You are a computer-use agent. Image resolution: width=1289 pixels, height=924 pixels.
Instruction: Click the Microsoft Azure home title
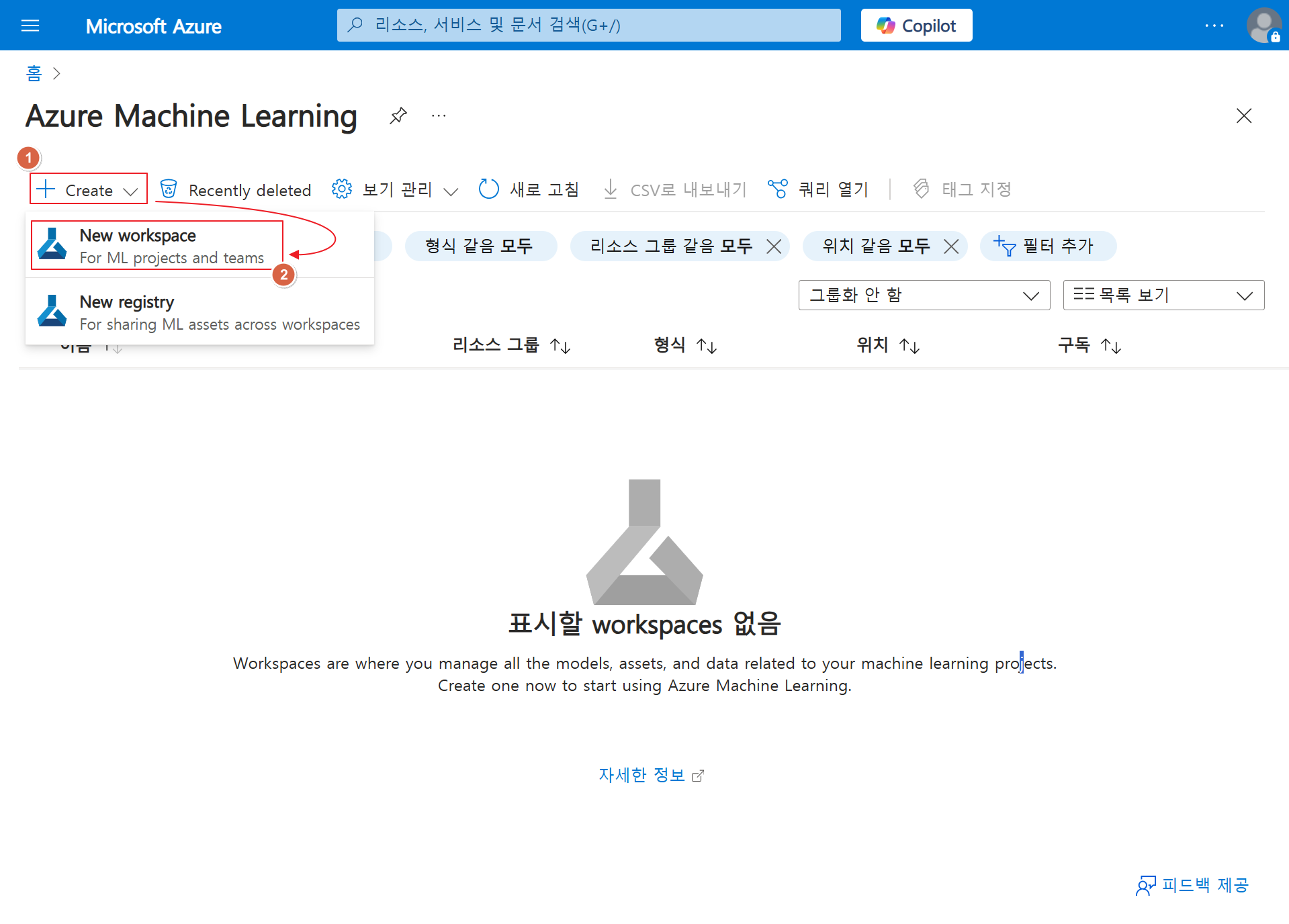point(153,26)
